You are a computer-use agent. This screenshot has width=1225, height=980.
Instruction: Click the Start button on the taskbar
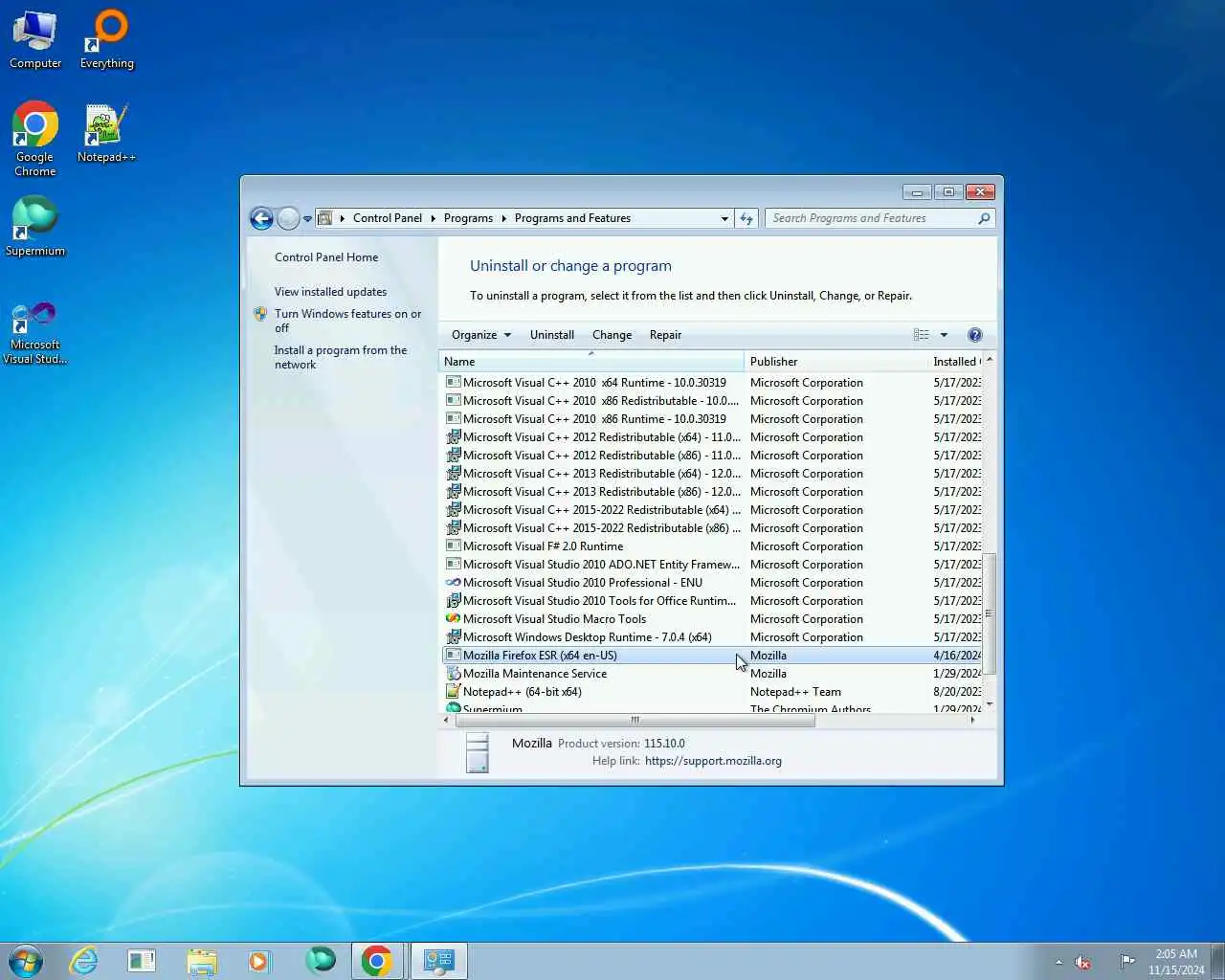point(26,961)
